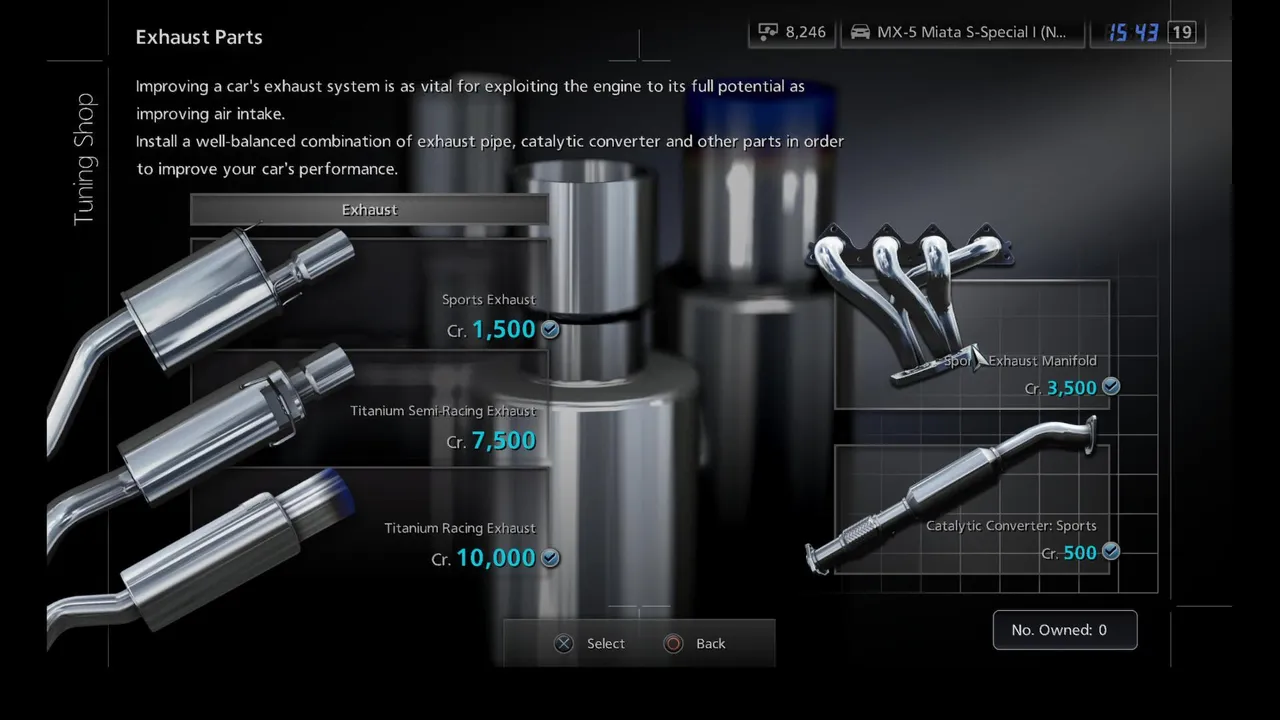This screenshot has width=1280, height=720.
Task: Click the catalytic converter pipe image
Action: pos(950,495)
